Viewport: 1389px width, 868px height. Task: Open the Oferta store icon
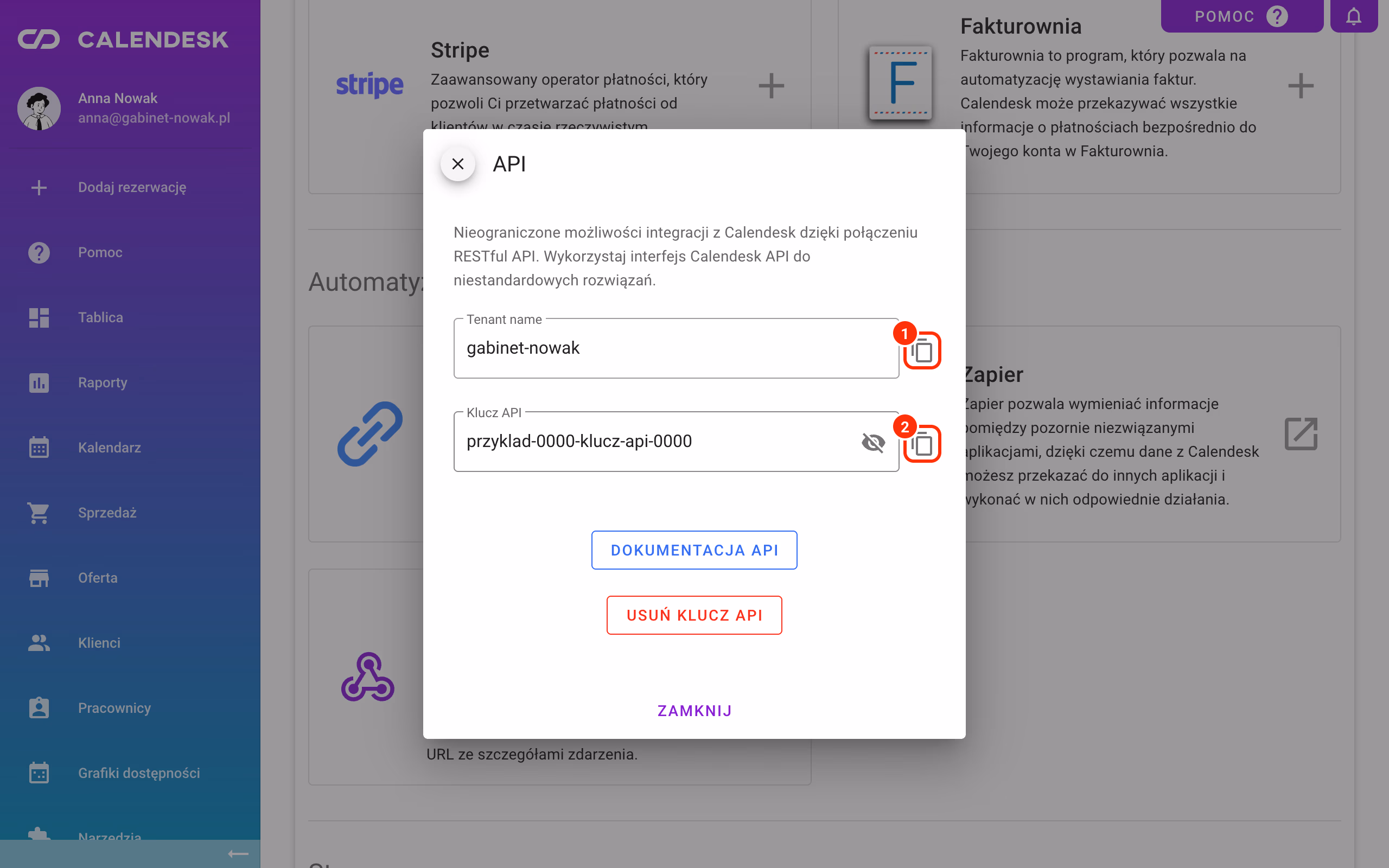pos(39,578)
